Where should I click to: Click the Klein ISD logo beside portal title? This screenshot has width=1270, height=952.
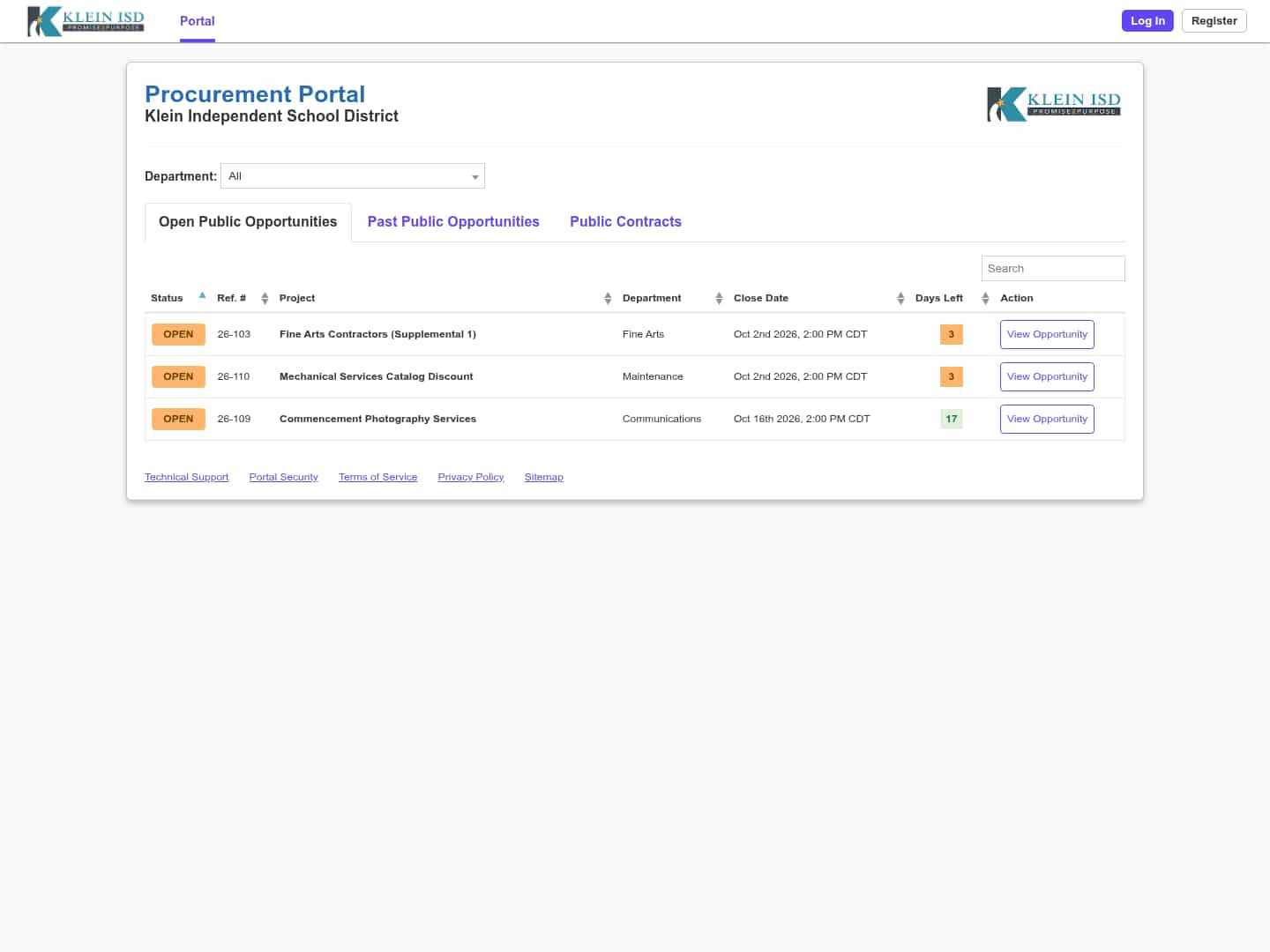click(1054, 104)
